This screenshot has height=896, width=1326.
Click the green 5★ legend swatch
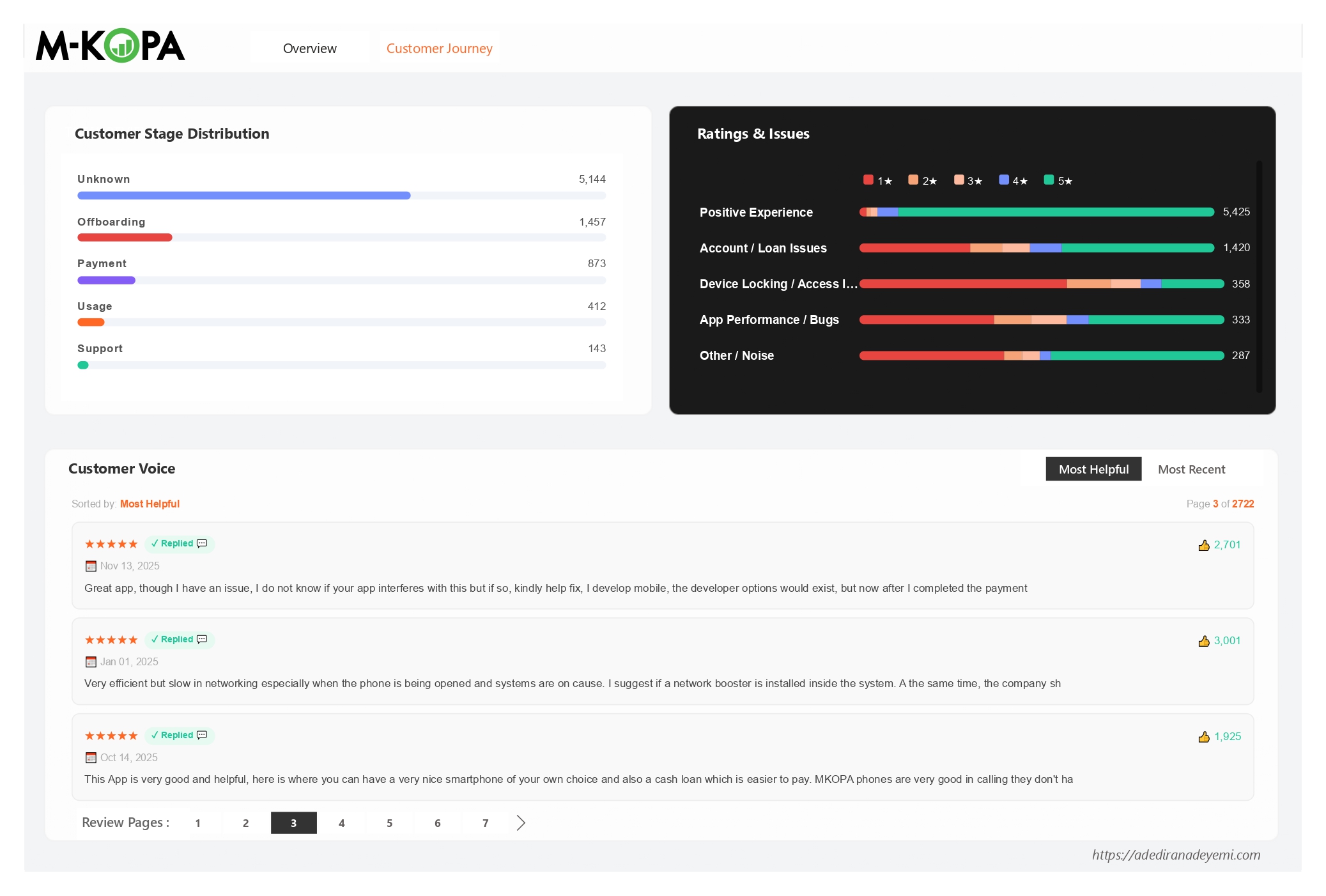click(1048, 180)
